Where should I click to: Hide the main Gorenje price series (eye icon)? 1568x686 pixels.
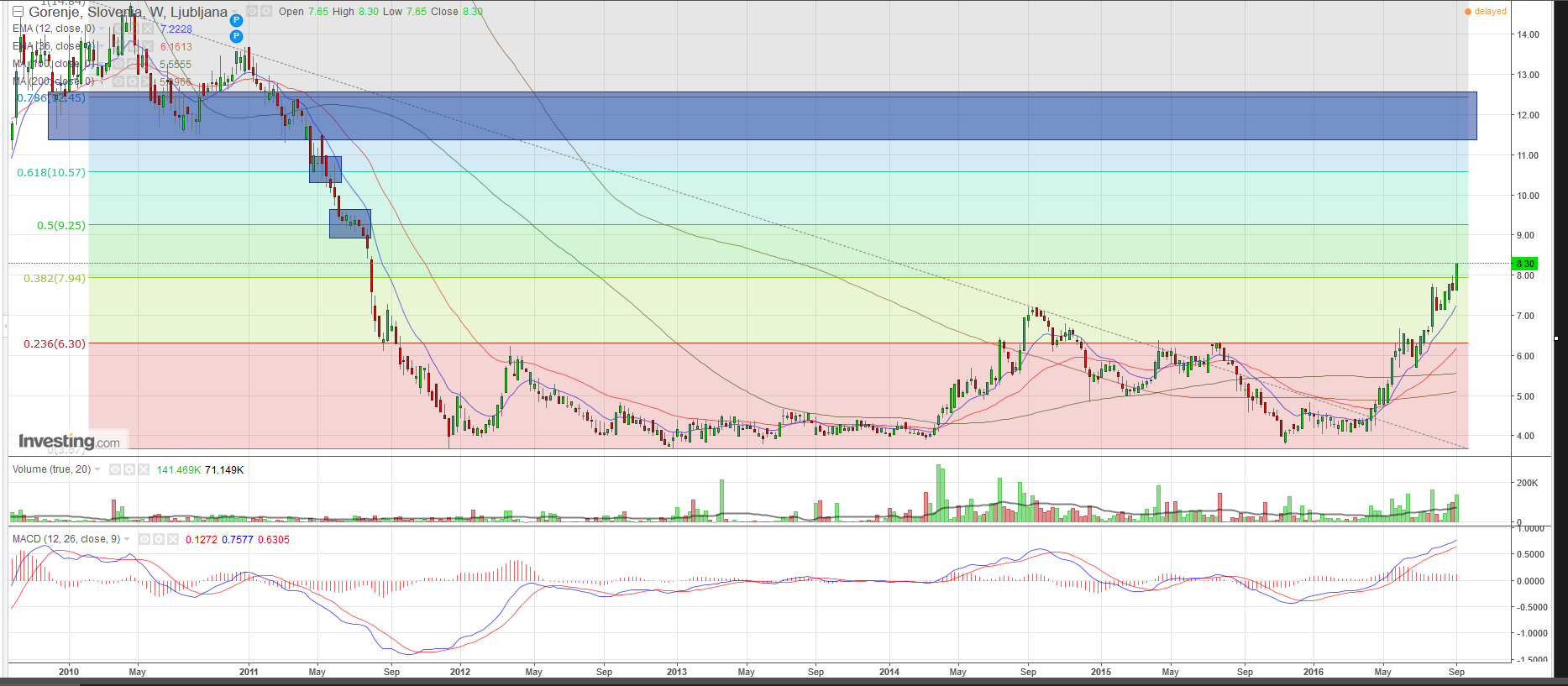tap(252, 12)
